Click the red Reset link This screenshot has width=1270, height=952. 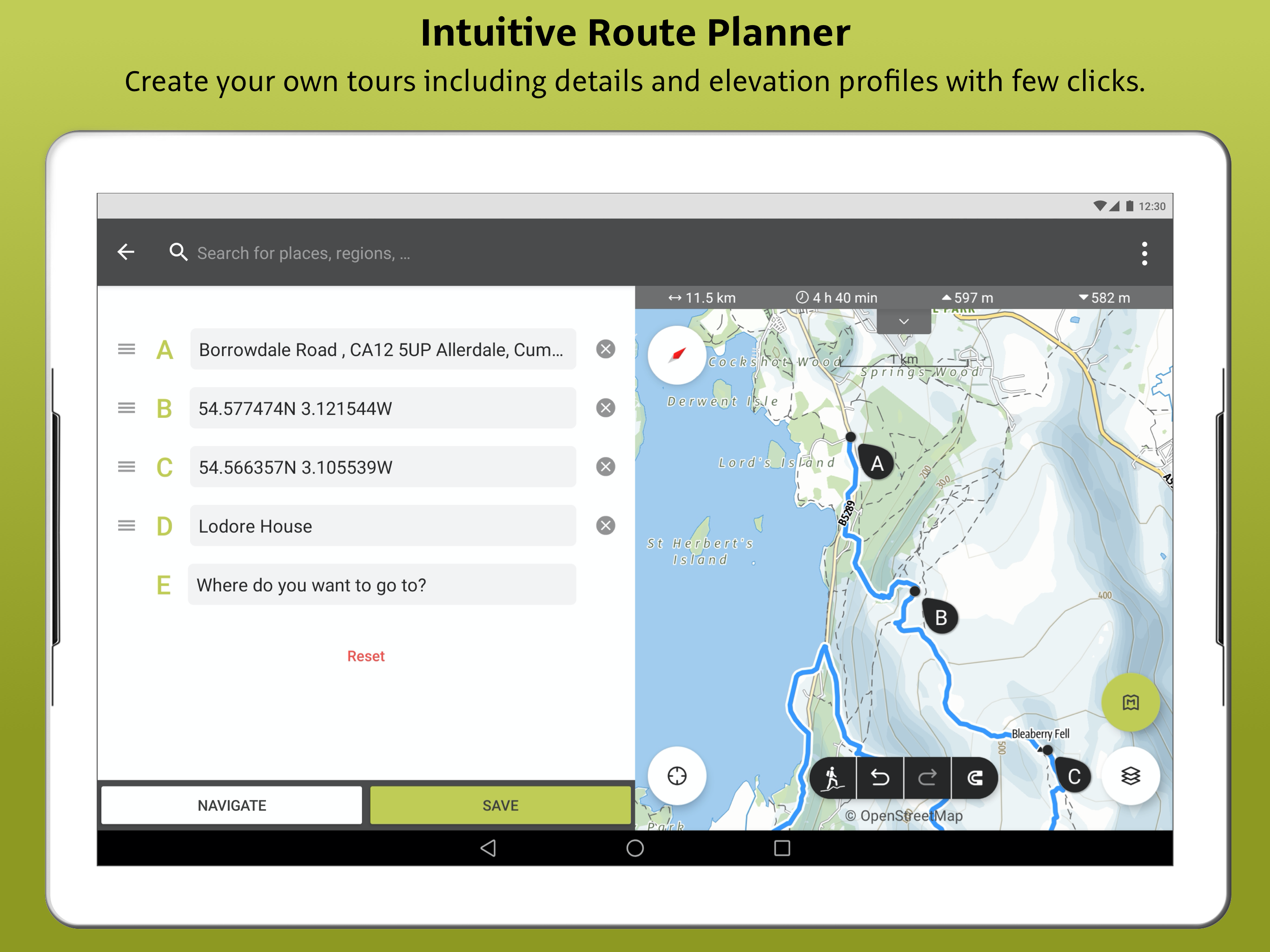(366, 656)
